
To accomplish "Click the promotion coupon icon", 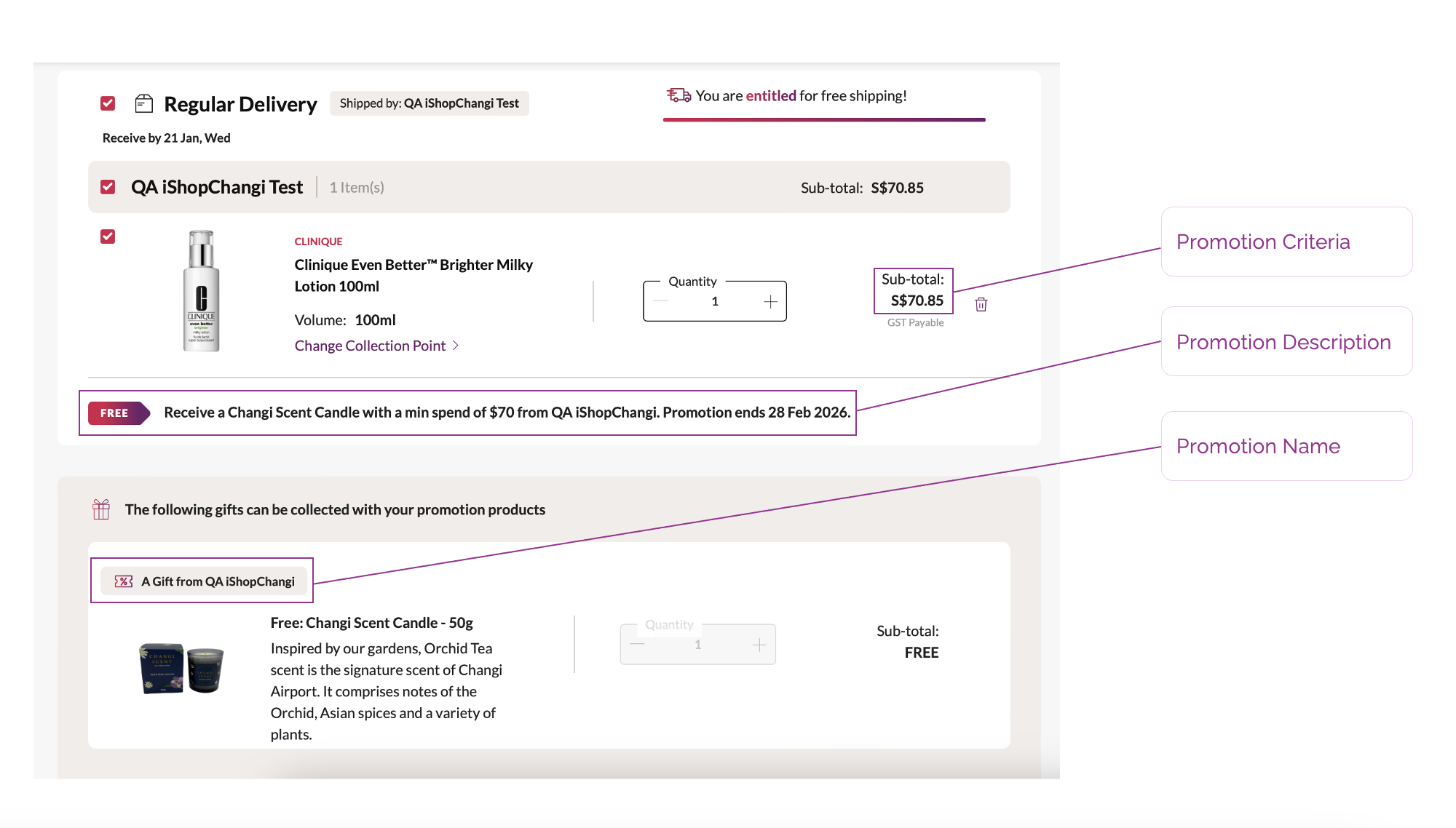I will point(124,581).
